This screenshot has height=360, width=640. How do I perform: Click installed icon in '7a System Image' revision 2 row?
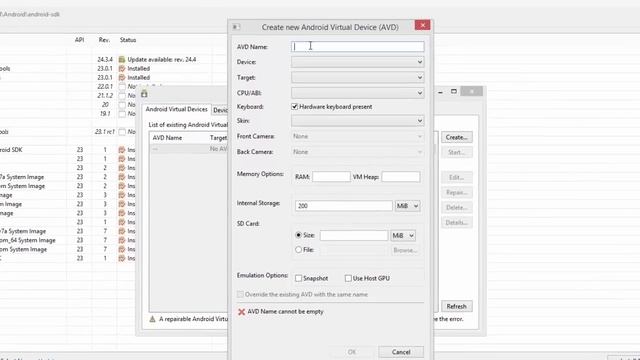(122, 177)
